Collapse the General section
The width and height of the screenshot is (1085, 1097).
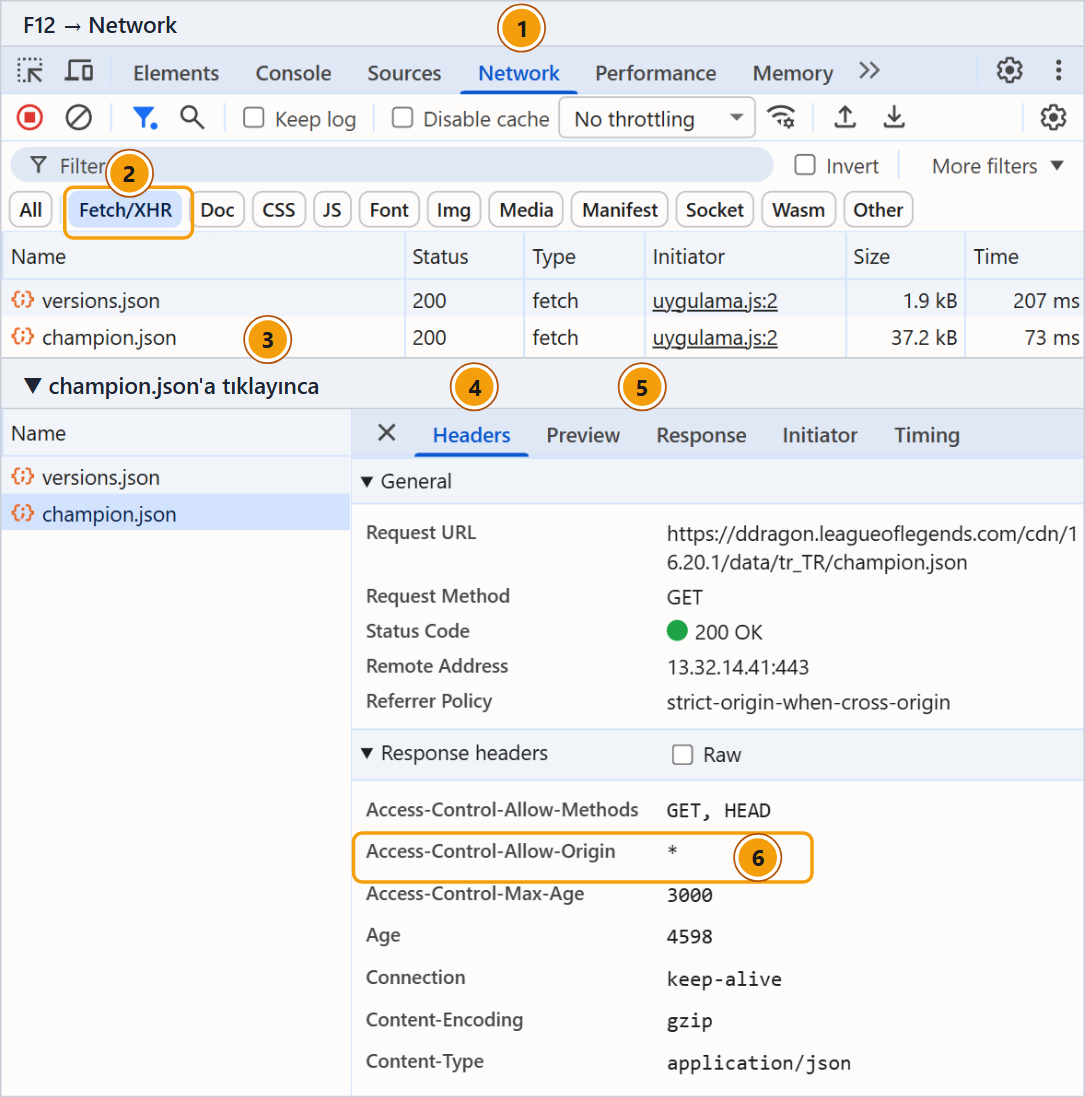click(367, 481)
